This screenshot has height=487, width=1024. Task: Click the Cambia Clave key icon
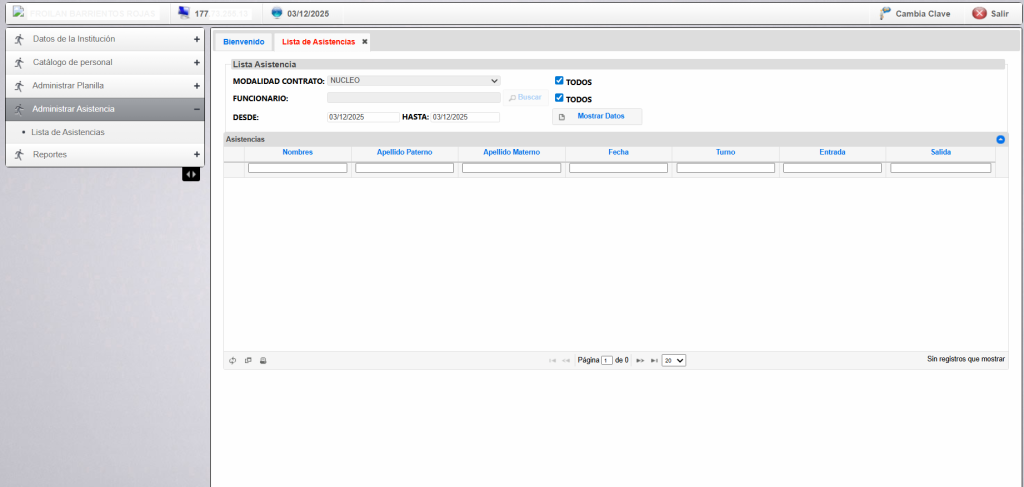pyautogui.click(x=885, y=14)
